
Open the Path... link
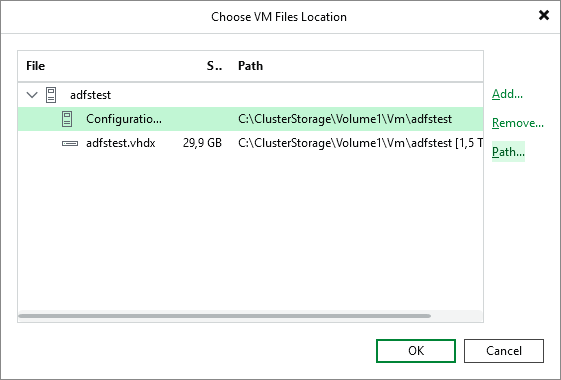[x=508, y=152]
